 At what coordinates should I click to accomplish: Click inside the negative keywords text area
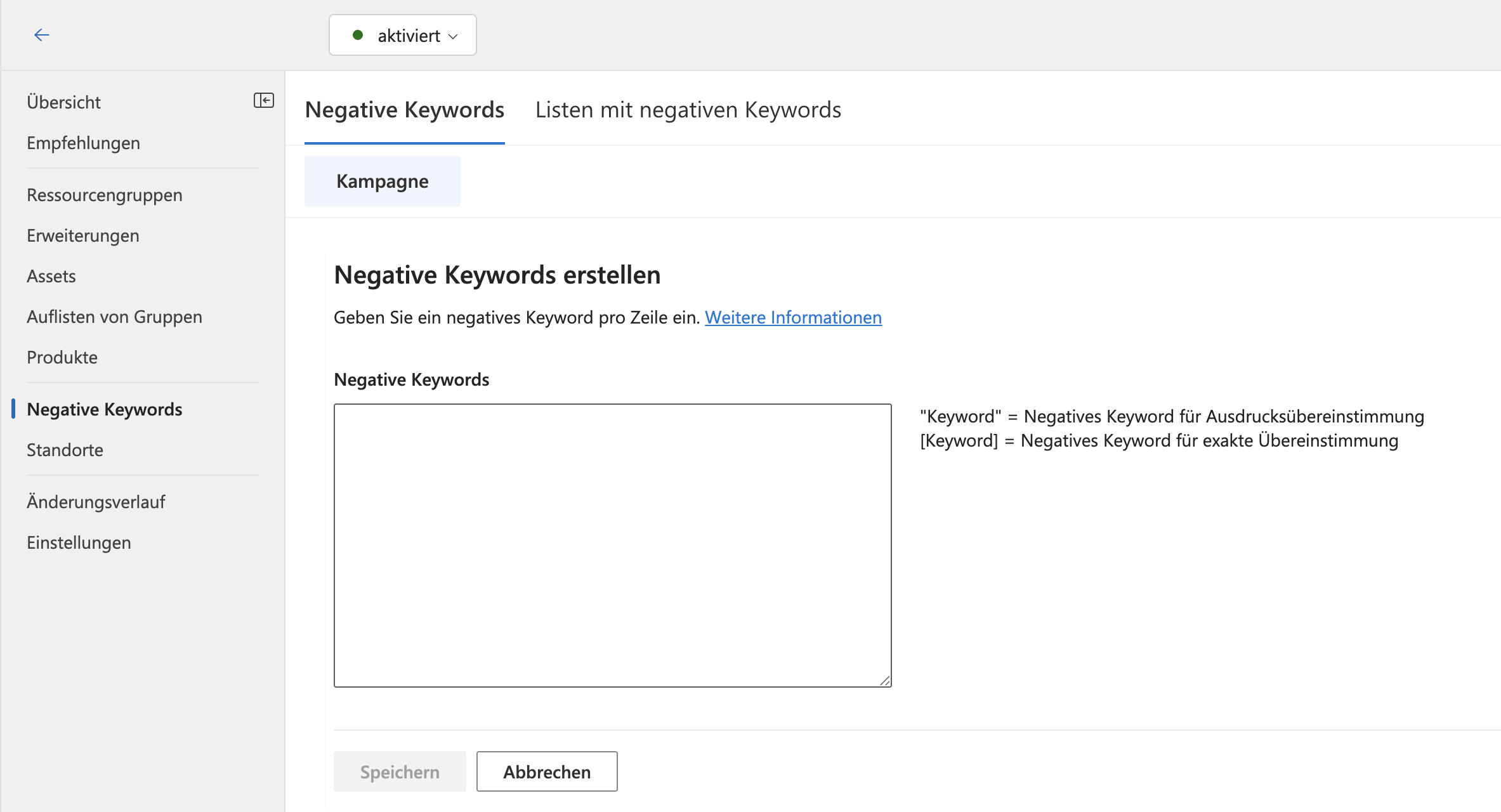[x=612, y=545]
